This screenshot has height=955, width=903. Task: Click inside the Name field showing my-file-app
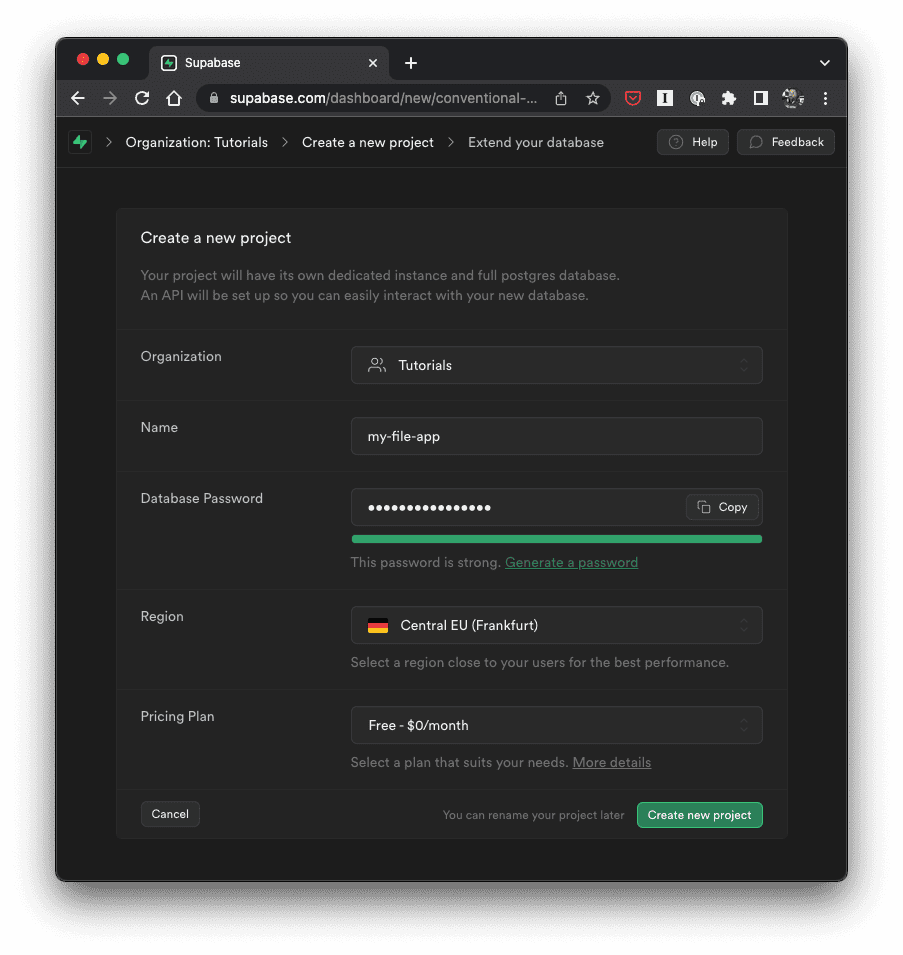click(x=556, y=436)
